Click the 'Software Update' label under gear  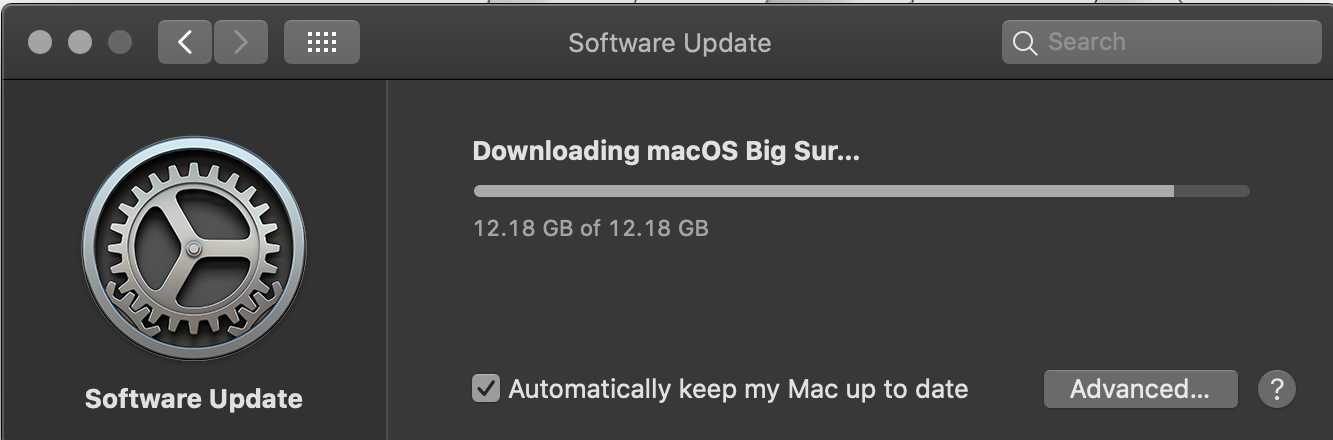(x=194, y=399)
